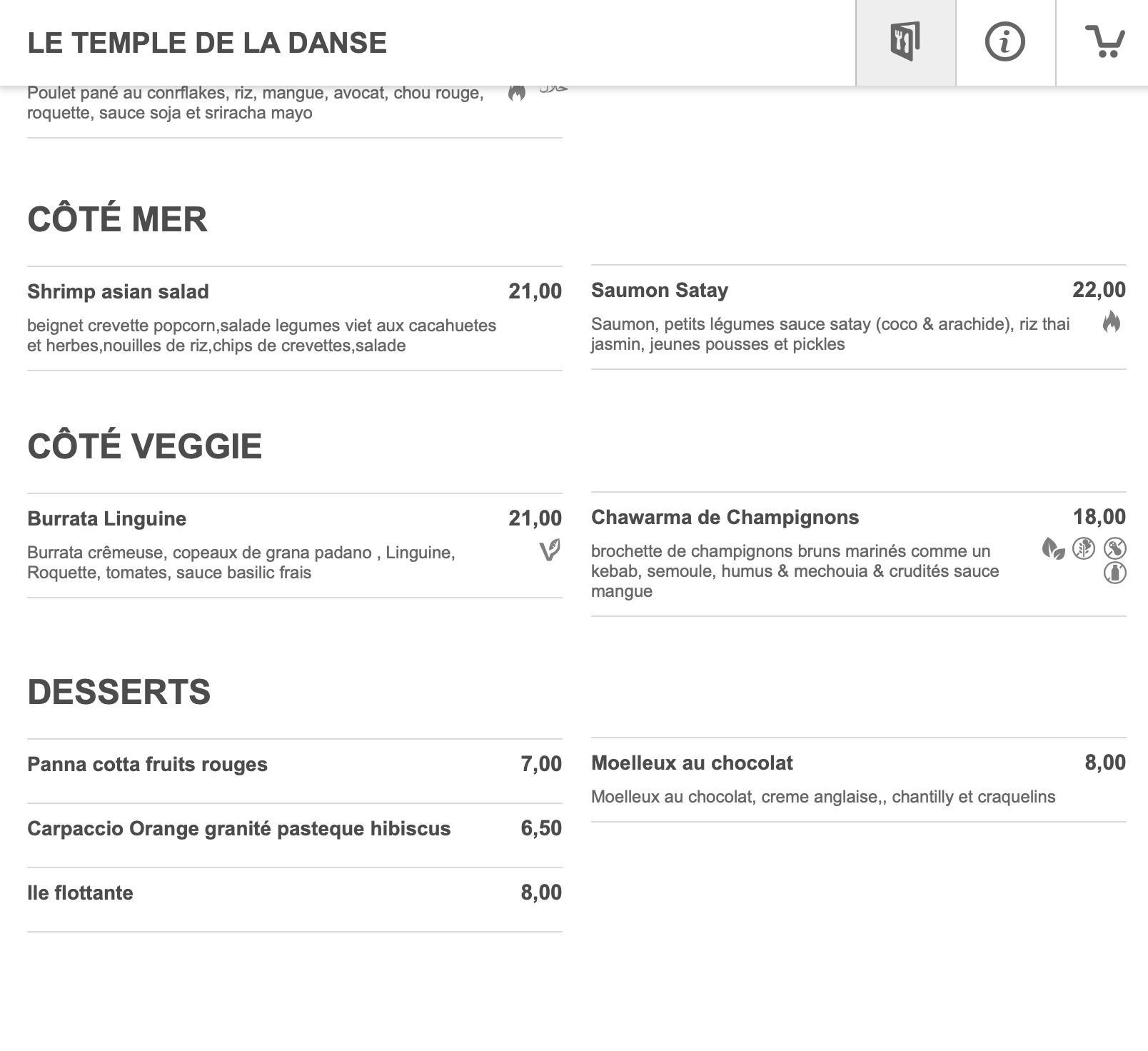The width and height of the screenshot is (1148, 1051).
Task: Click the vegan leaves icon on Chawarma
Action: click(x=1053, y=548)
